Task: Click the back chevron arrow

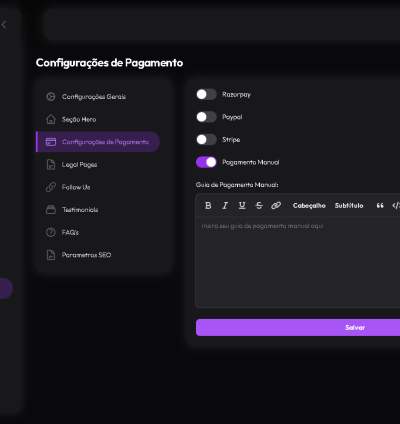Action: (4, 24)
